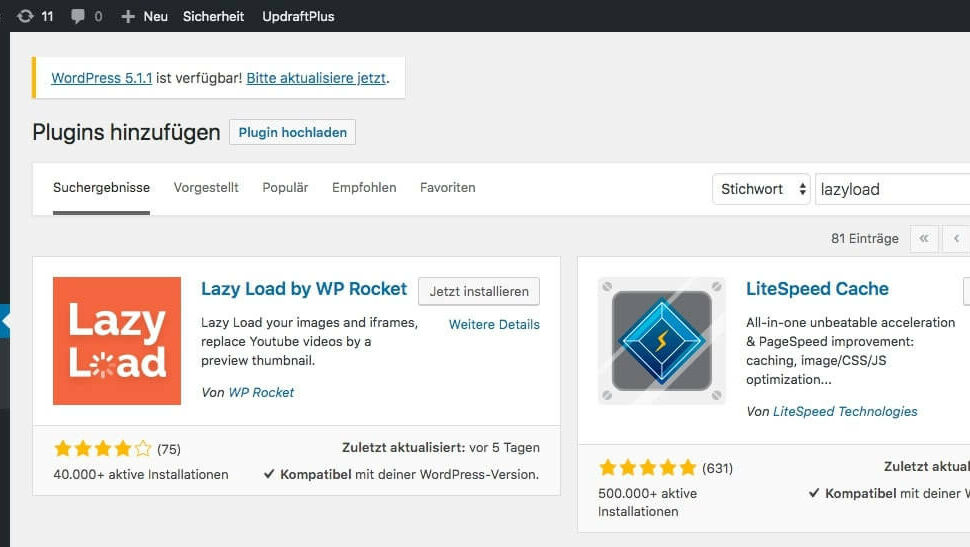Viewport: 970px width, 547px height.
Task: Click the 81 Einträge results count
Action: pyautogui.click(x=865, y=238)
